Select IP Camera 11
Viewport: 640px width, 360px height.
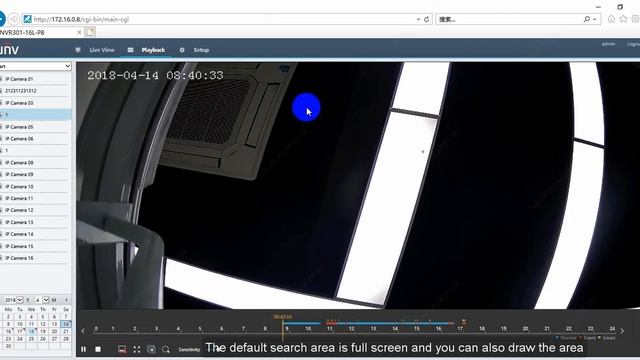[36, 198]
